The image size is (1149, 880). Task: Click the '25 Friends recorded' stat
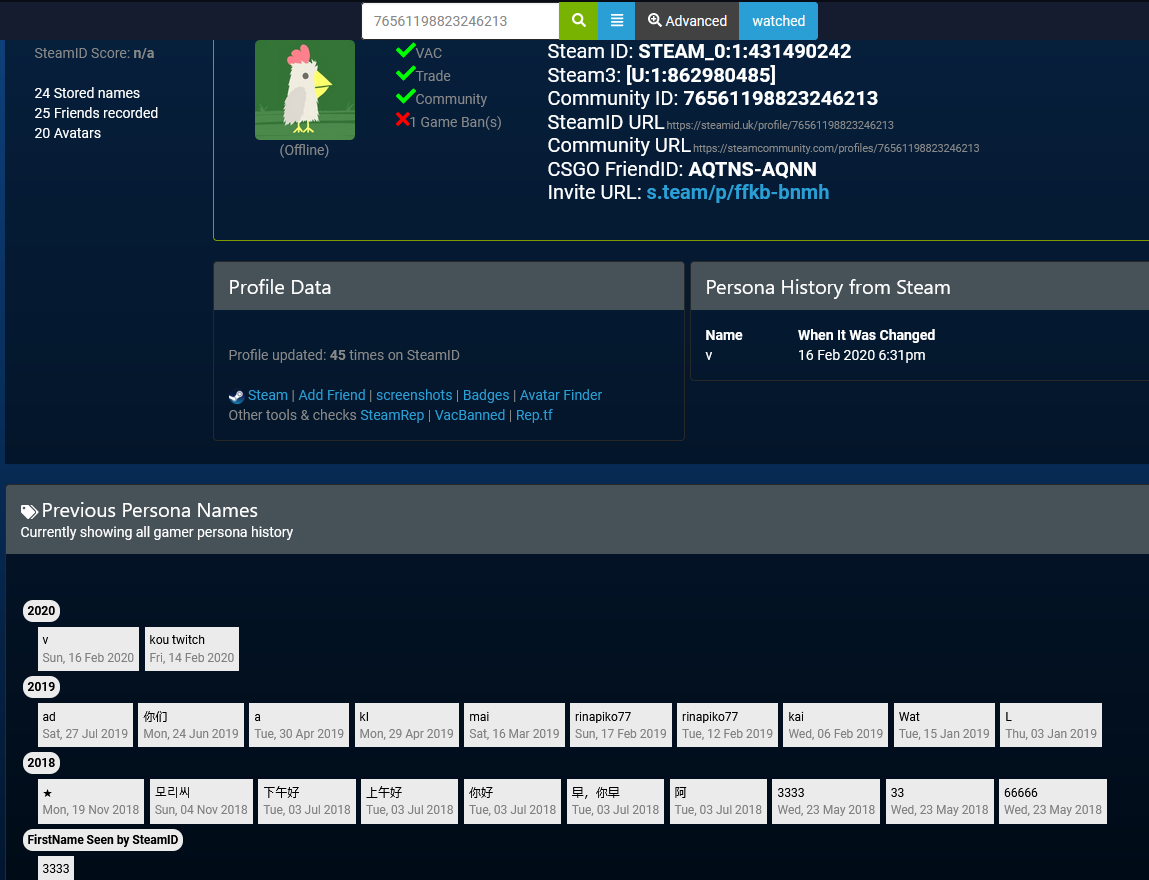(96, 113)
